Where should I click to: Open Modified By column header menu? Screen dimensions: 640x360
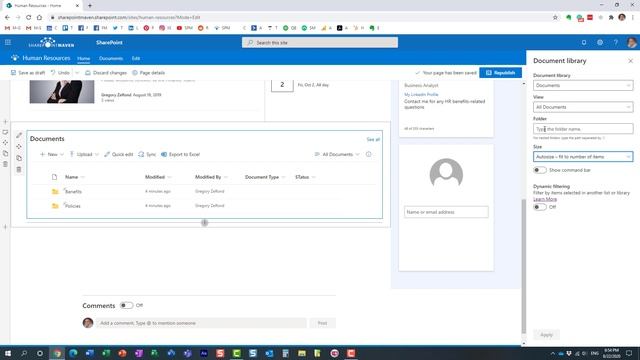coord(211,177)
